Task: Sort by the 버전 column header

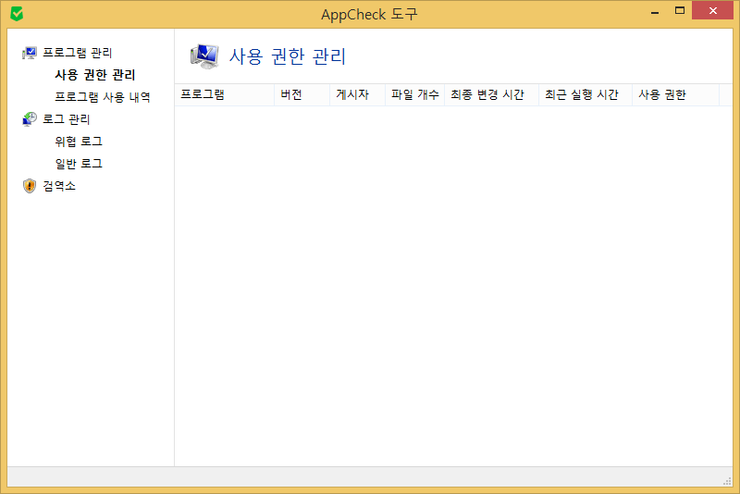Action: [x=302, y=95]
